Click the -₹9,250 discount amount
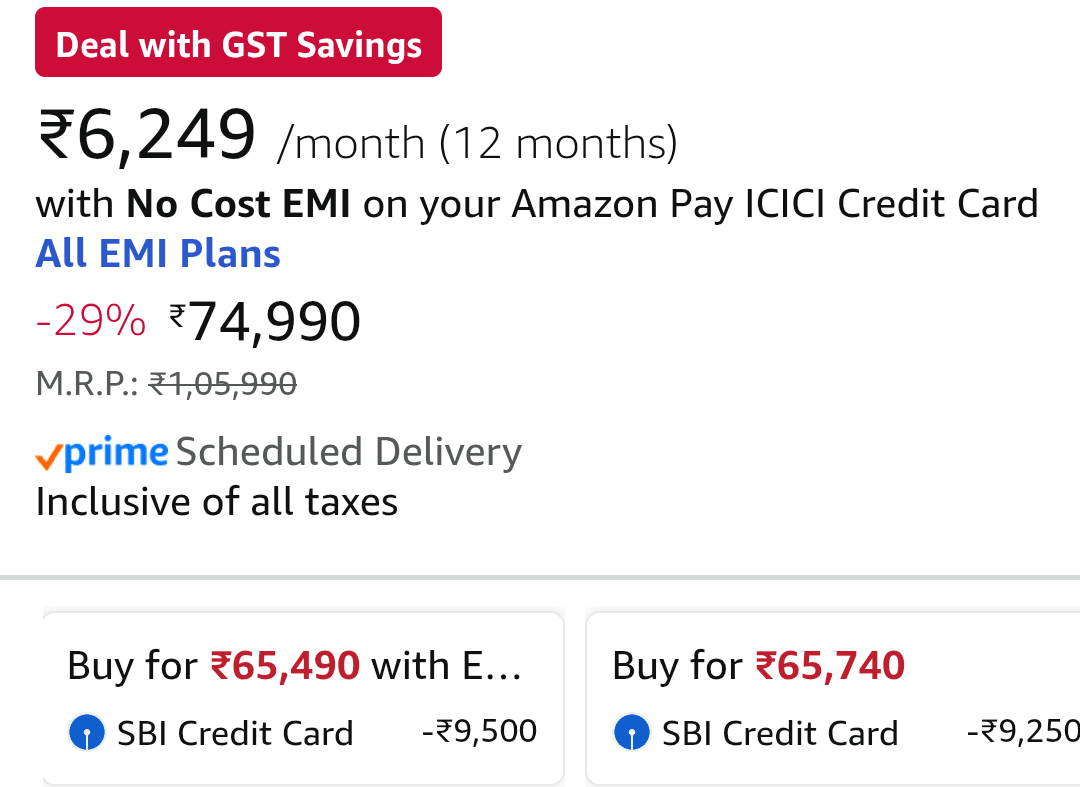This screenshot has height=787, width=1080. [1022, 731]
